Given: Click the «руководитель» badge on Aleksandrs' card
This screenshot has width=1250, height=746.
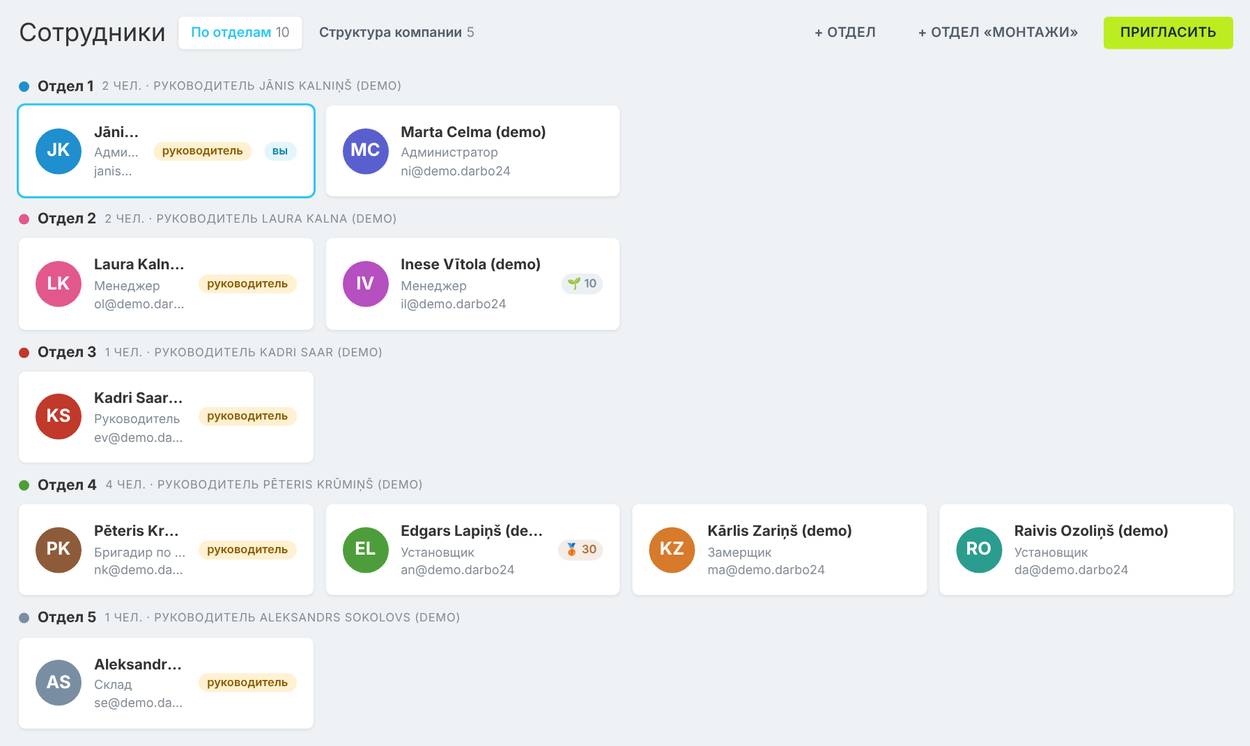Looking at the screenshot, I should tap(248, 683).
